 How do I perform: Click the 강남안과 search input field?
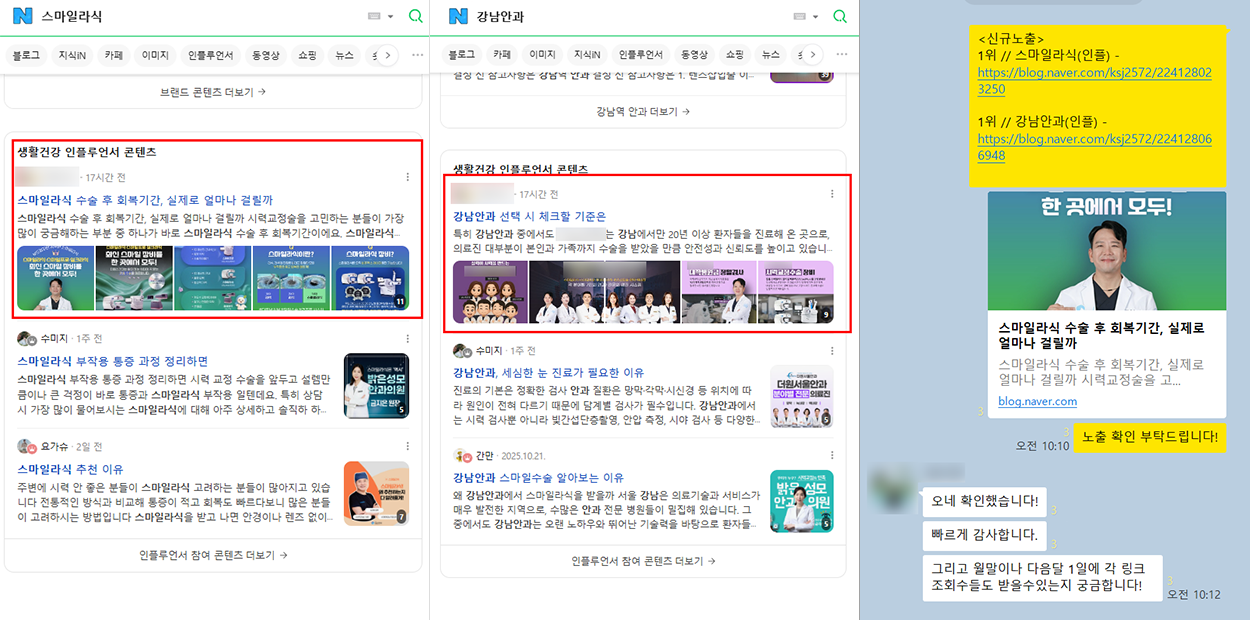pyautogui.click(x=630, y=17)
